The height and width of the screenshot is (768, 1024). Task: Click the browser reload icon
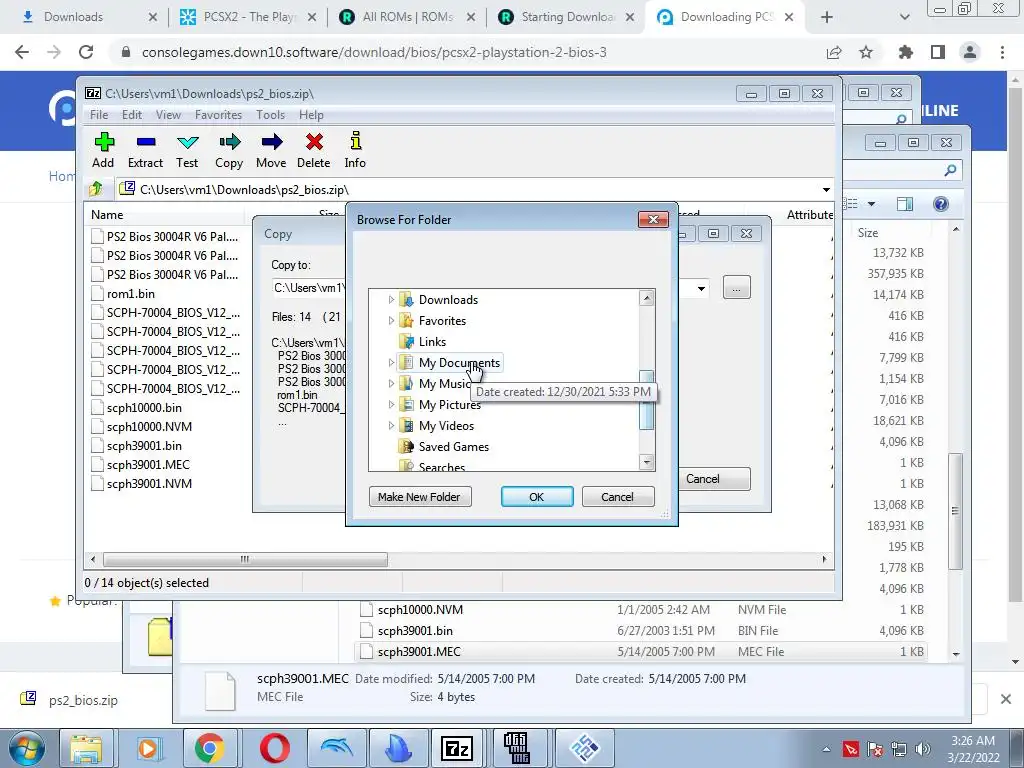(86, 52)
